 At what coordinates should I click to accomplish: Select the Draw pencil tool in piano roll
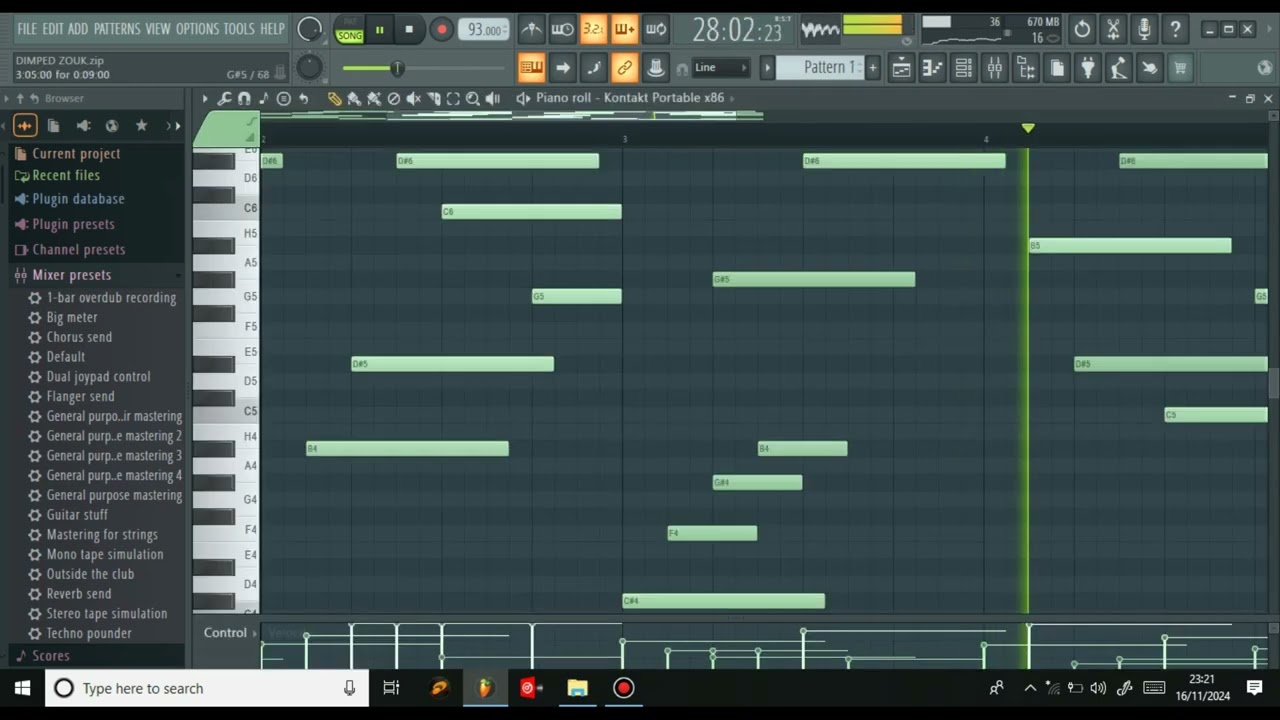(x=334, y=98)
